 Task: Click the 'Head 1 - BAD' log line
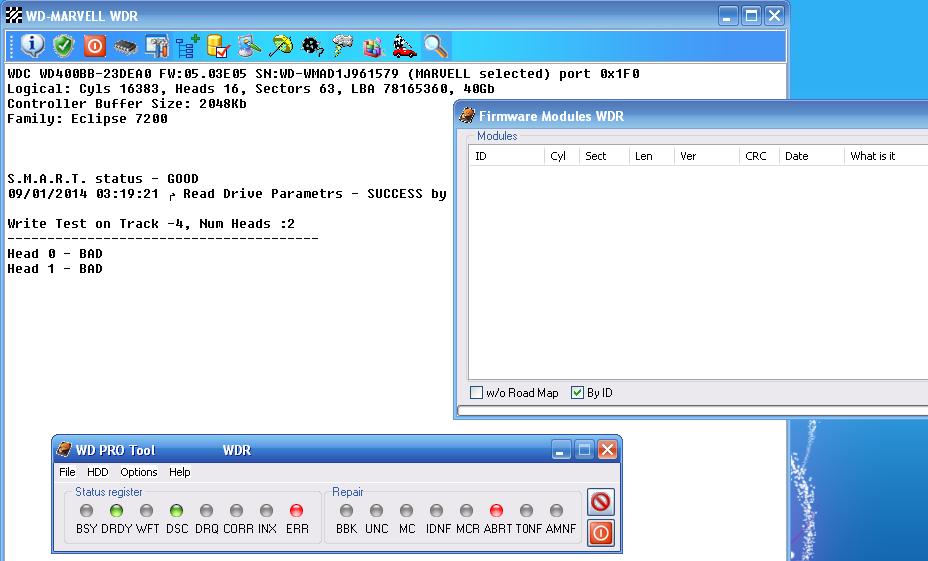click(x=55, y=269)
